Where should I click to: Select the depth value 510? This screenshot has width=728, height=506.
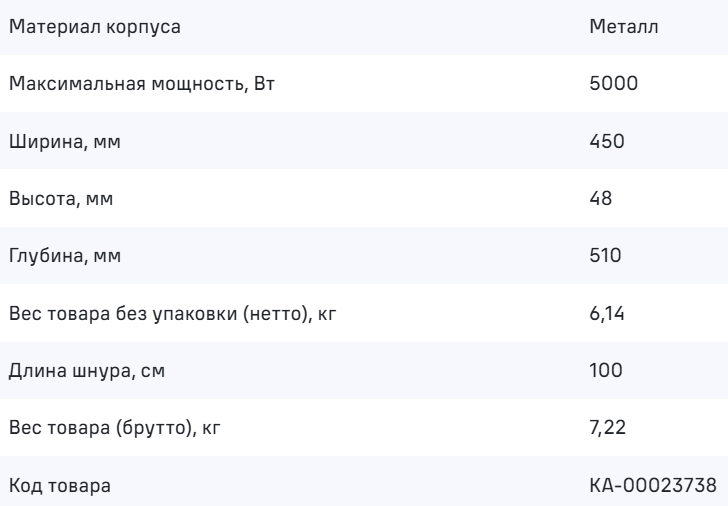click(x=606, y=256)
